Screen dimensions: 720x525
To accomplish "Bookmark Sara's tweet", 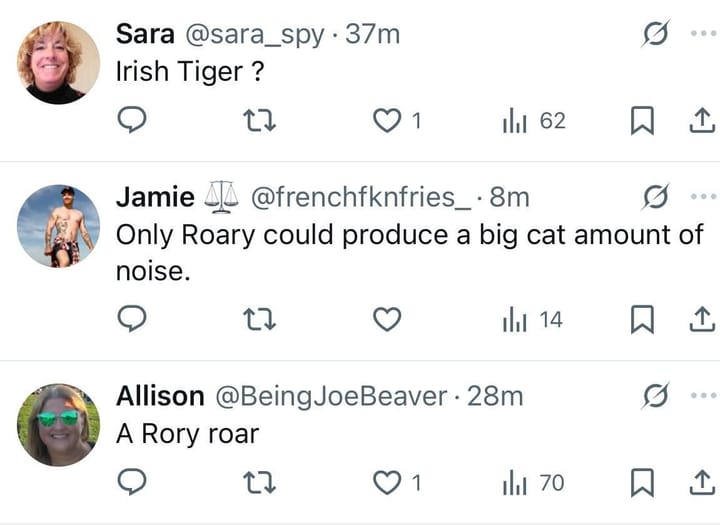I will [x=641, y=121].
